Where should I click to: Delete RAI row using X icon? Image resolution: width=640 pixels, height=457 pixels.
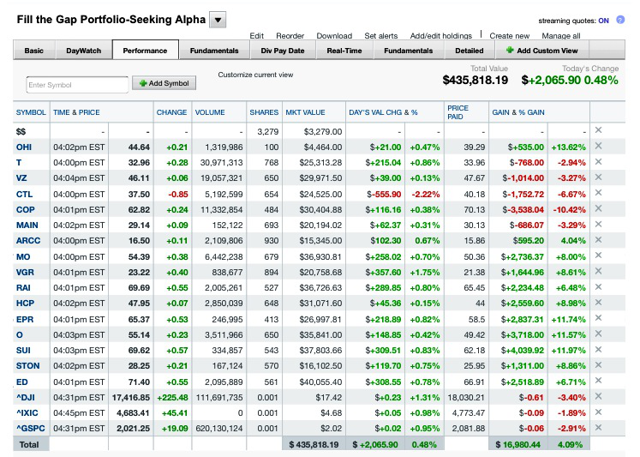tap(598, 287)
